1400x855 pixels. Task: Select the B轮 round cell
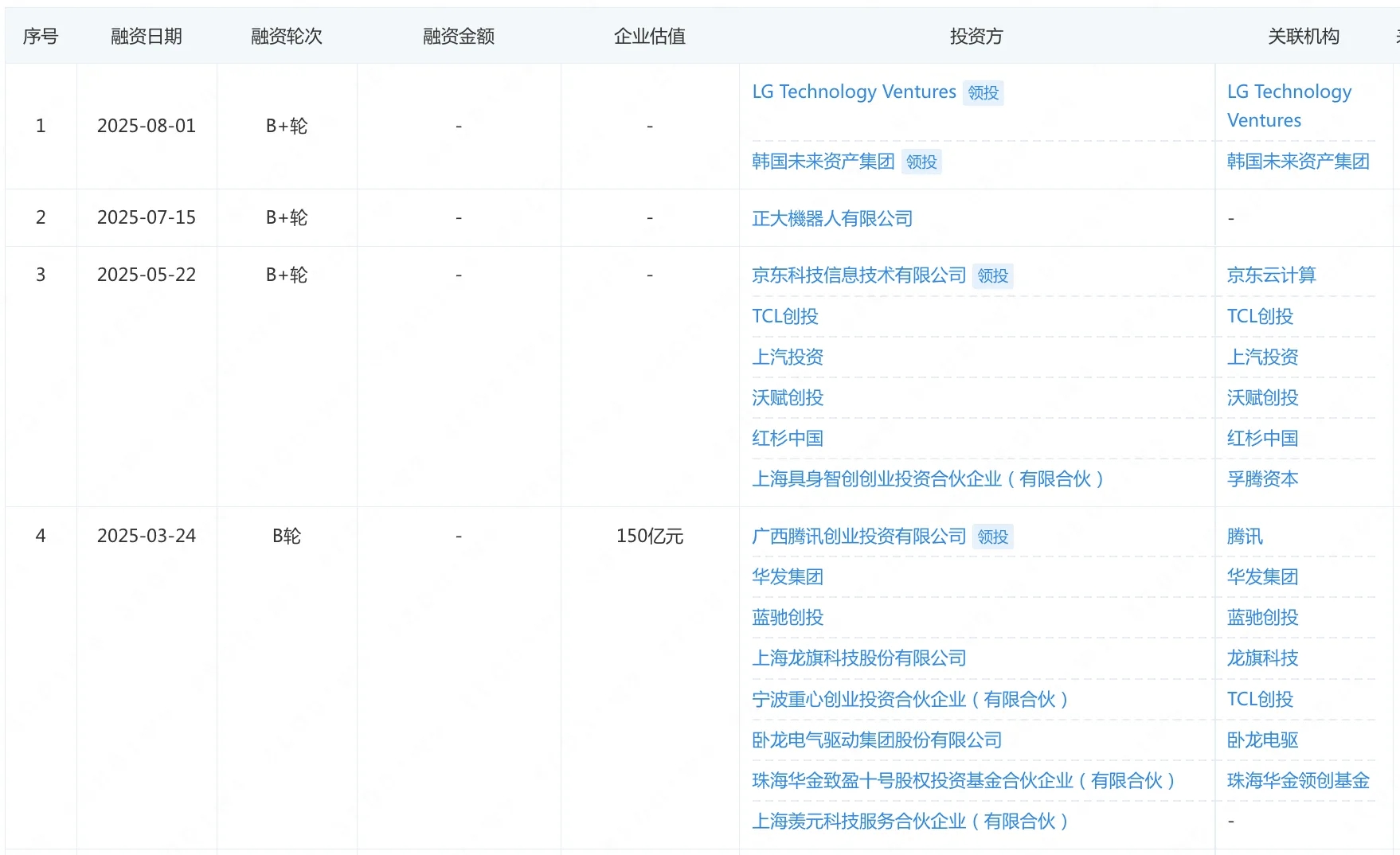(287, 536)
